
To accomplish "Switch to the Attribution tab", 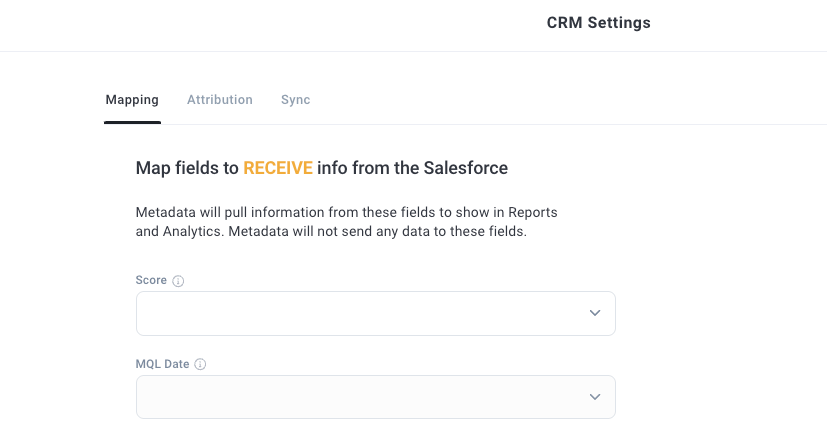I will pyautogui.click(x=219, y=100).
